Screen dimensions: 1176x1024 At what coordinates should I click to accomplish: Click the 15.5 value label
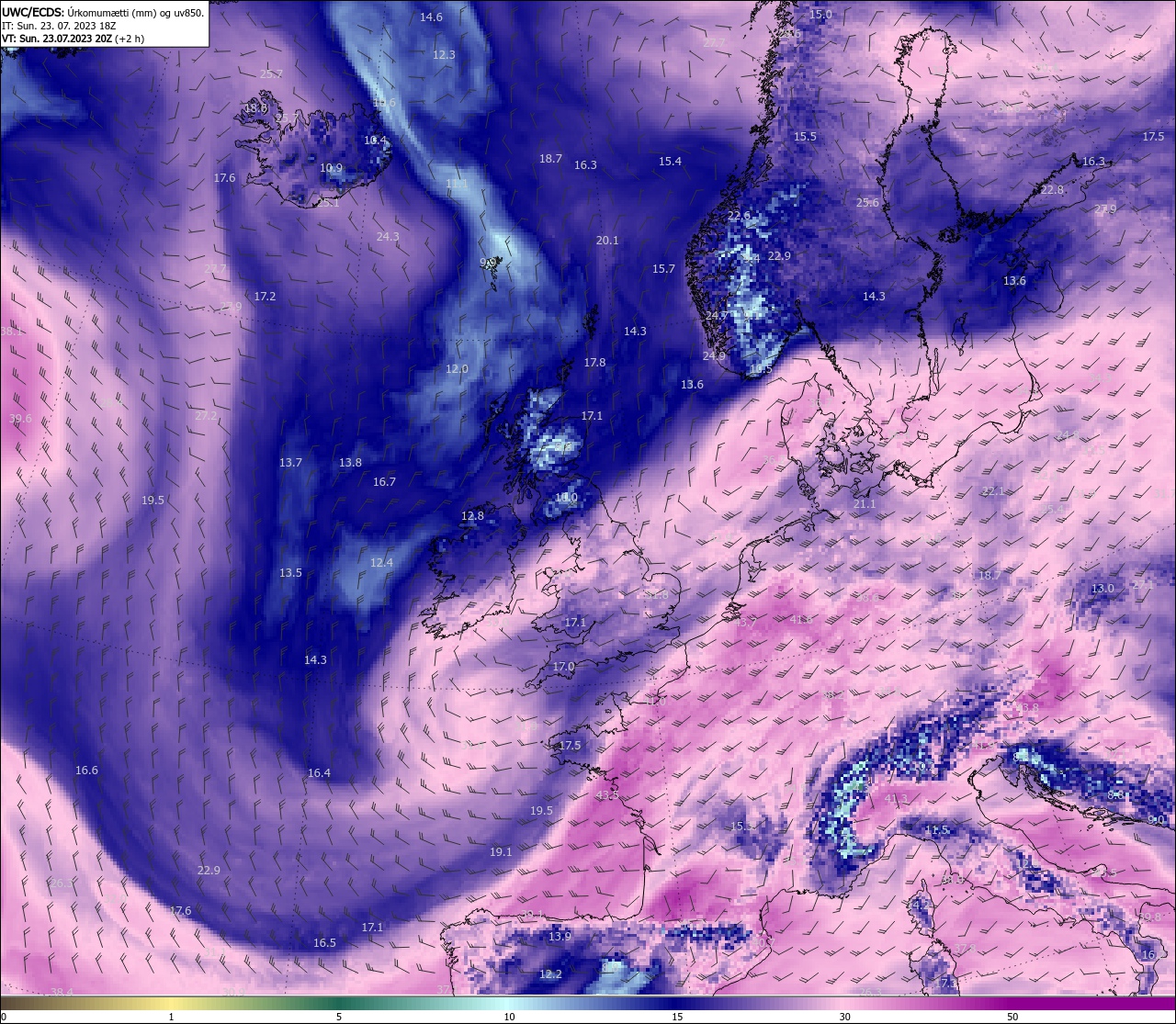[x=805, y=137]
